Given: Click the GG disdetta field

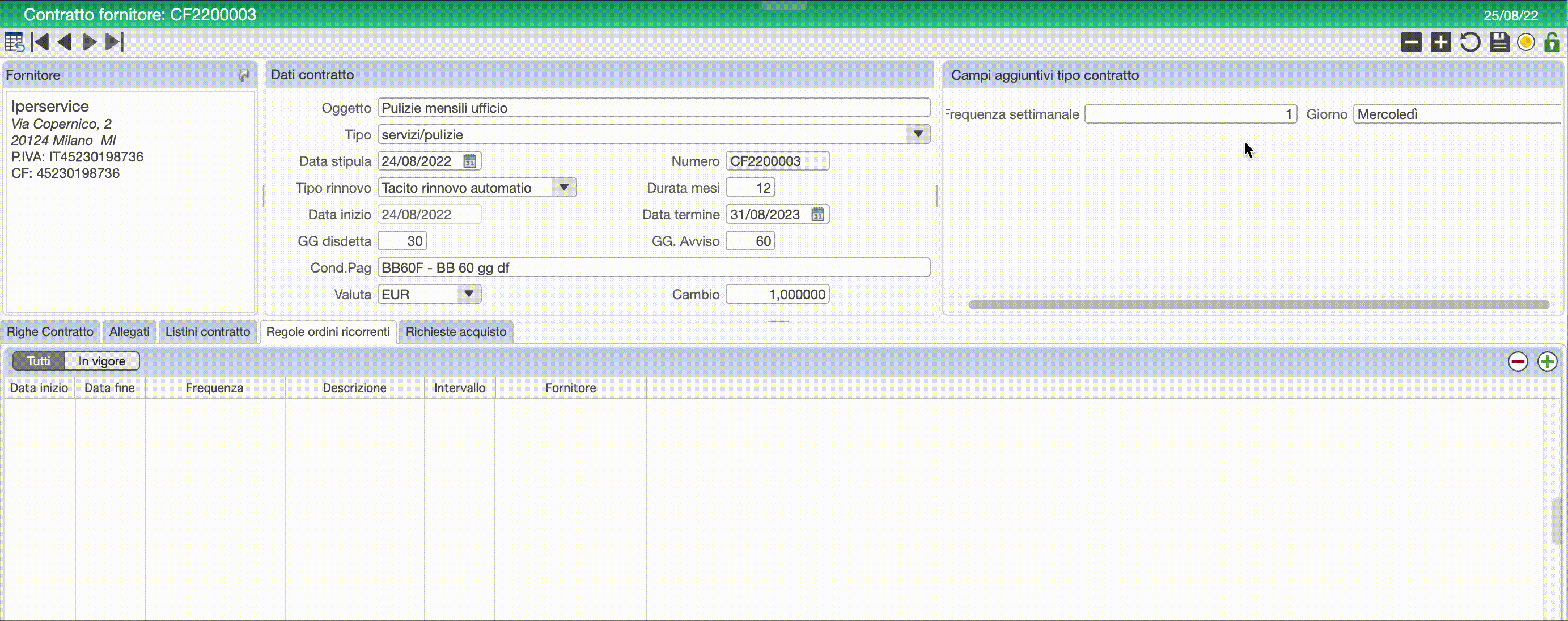Looking at the screenshot, I should [x=402, y=241].
